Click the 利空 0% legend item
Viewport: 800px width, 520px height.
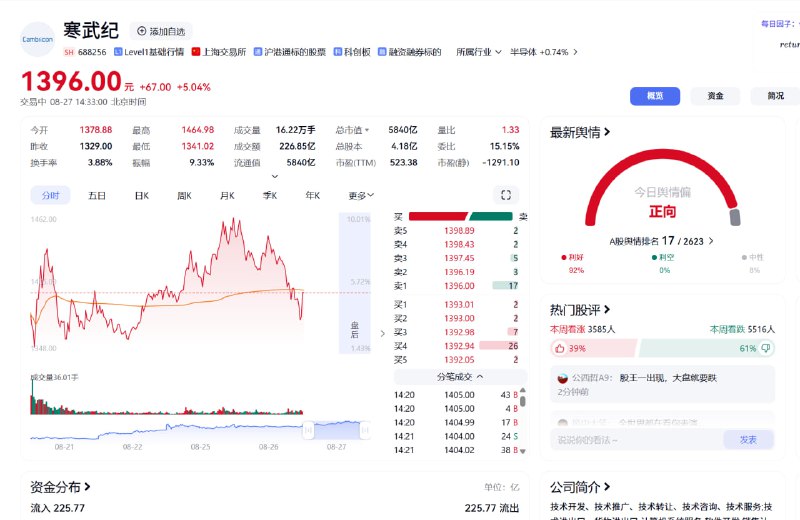[x=663, y=264]
